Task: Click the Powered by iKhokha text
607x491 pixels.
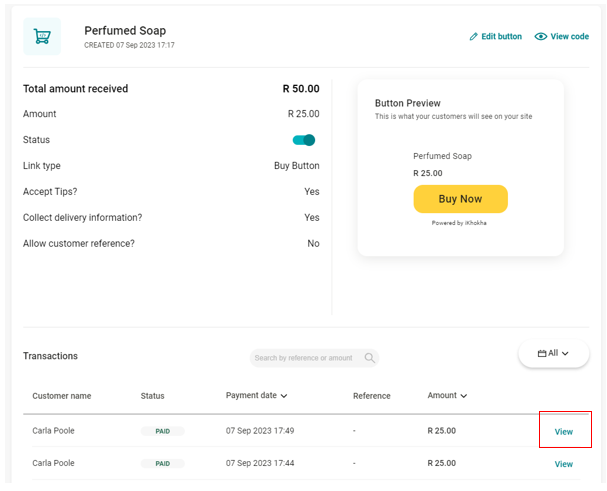Action: [x=459, y=223]
